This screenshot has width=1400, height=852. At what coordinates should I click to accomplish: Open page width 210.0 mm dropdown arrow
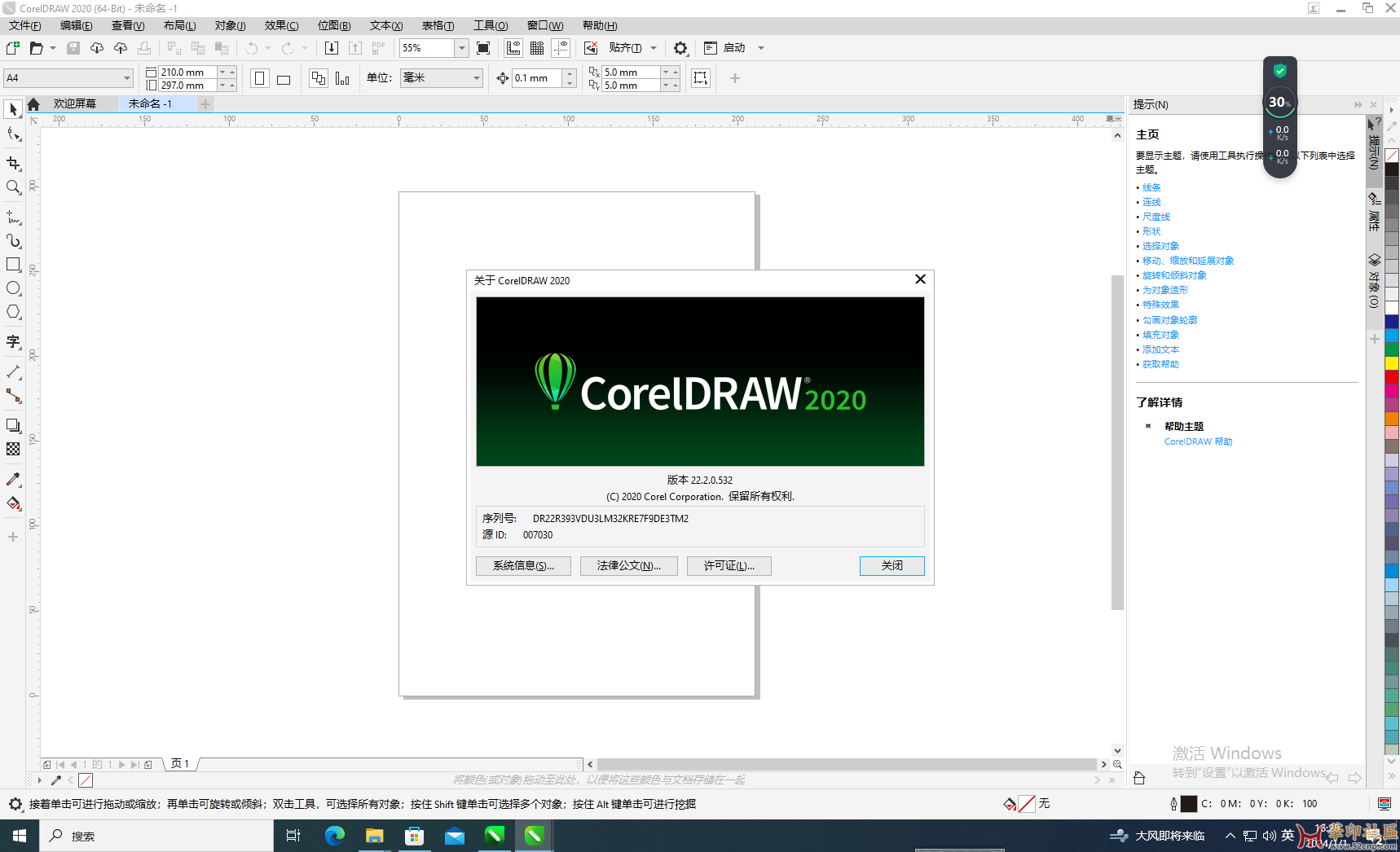(222, 72)
